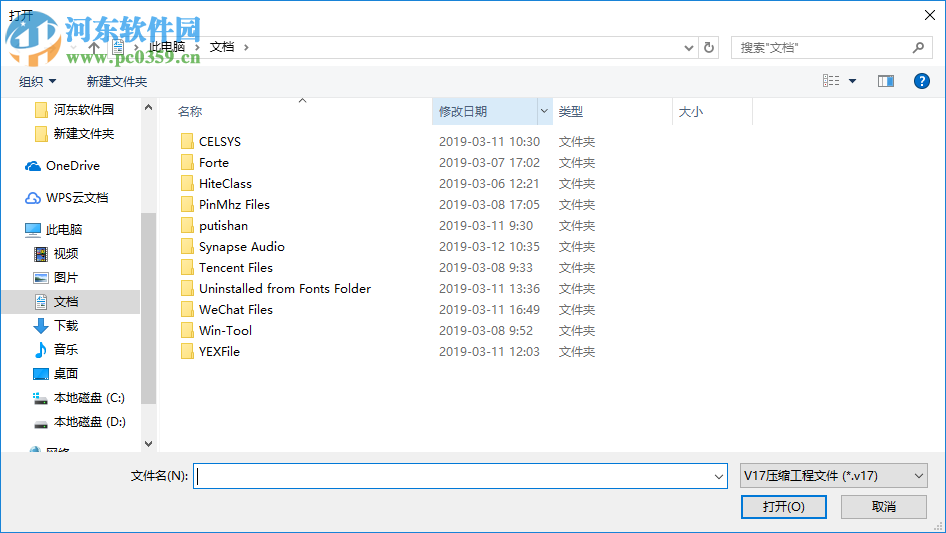Click the sidebar scrollbar down arrow
Image resolution: width=946 pixels, height=533 pixels.
point(148,444)
